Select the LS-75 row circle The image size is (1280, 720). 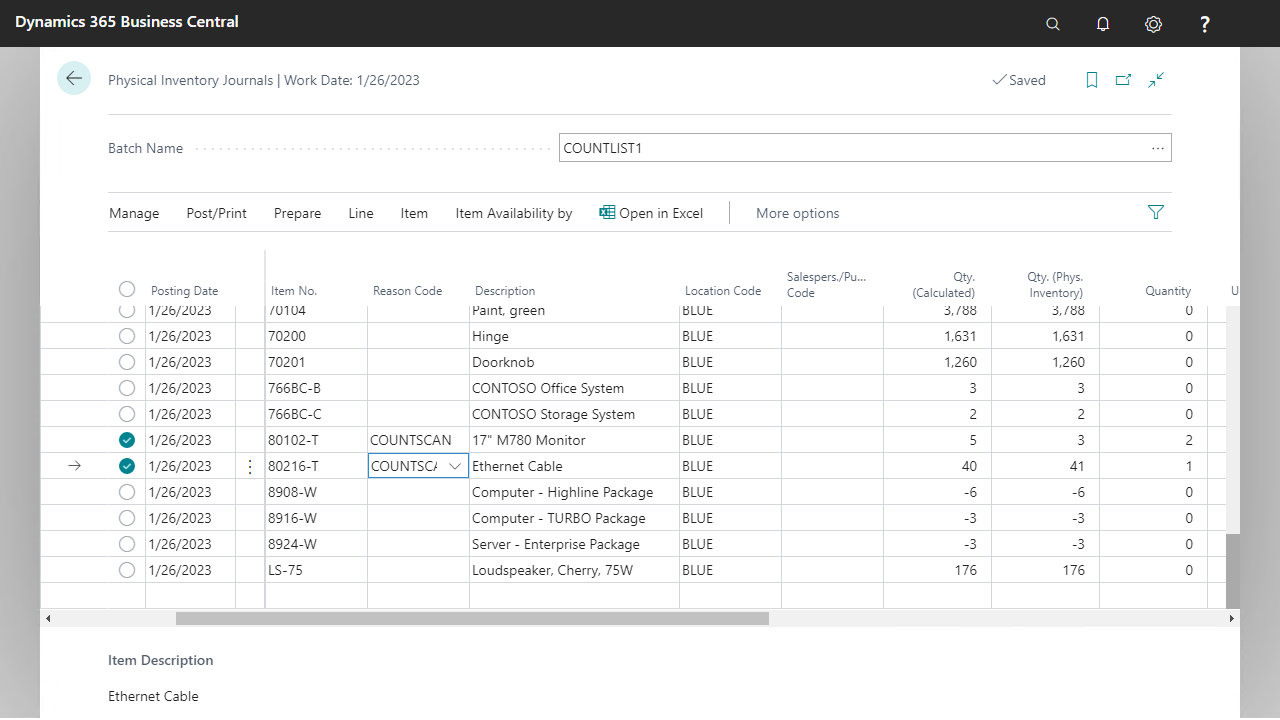pyautogui.click(x=127, y=570)
